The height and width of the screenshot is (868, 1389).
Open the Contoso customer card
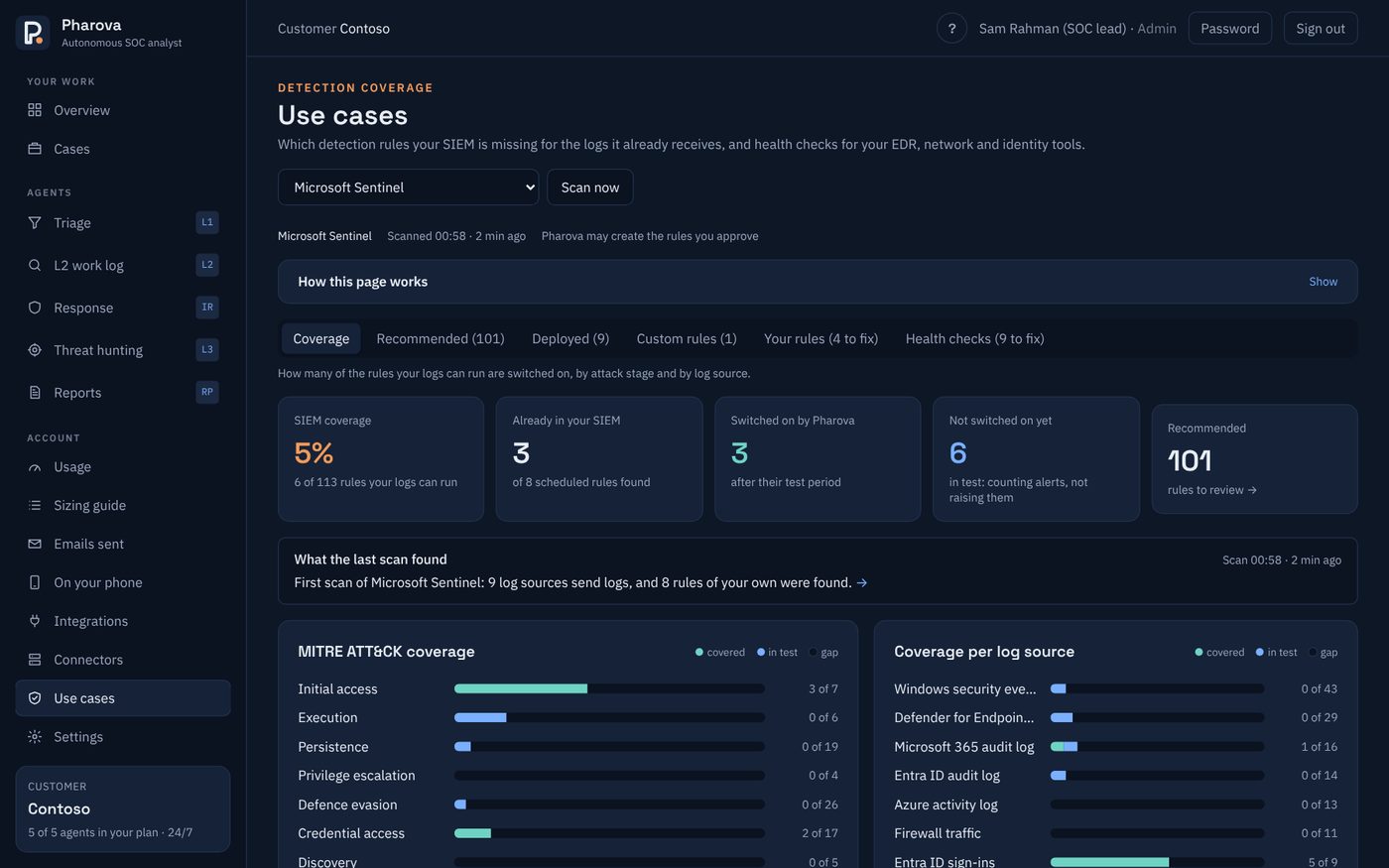[123, 808]
